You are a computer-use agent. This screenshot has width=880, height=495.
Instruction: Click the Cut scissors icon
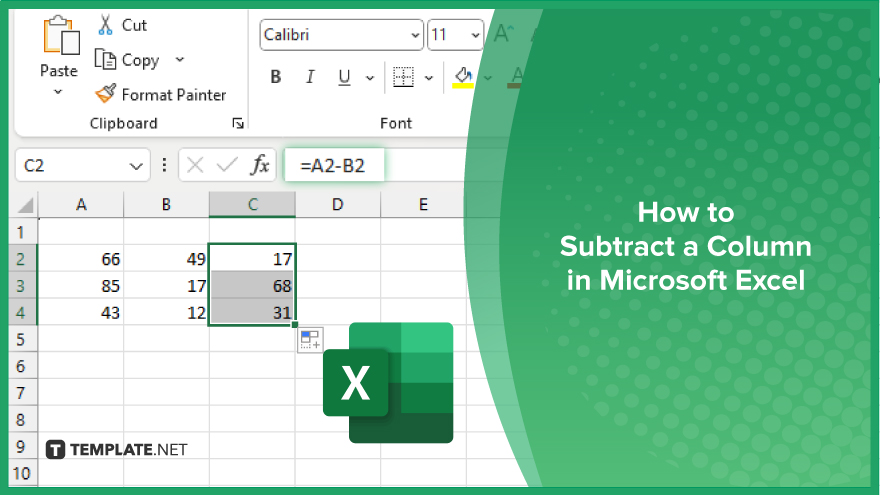click(105, 25)
